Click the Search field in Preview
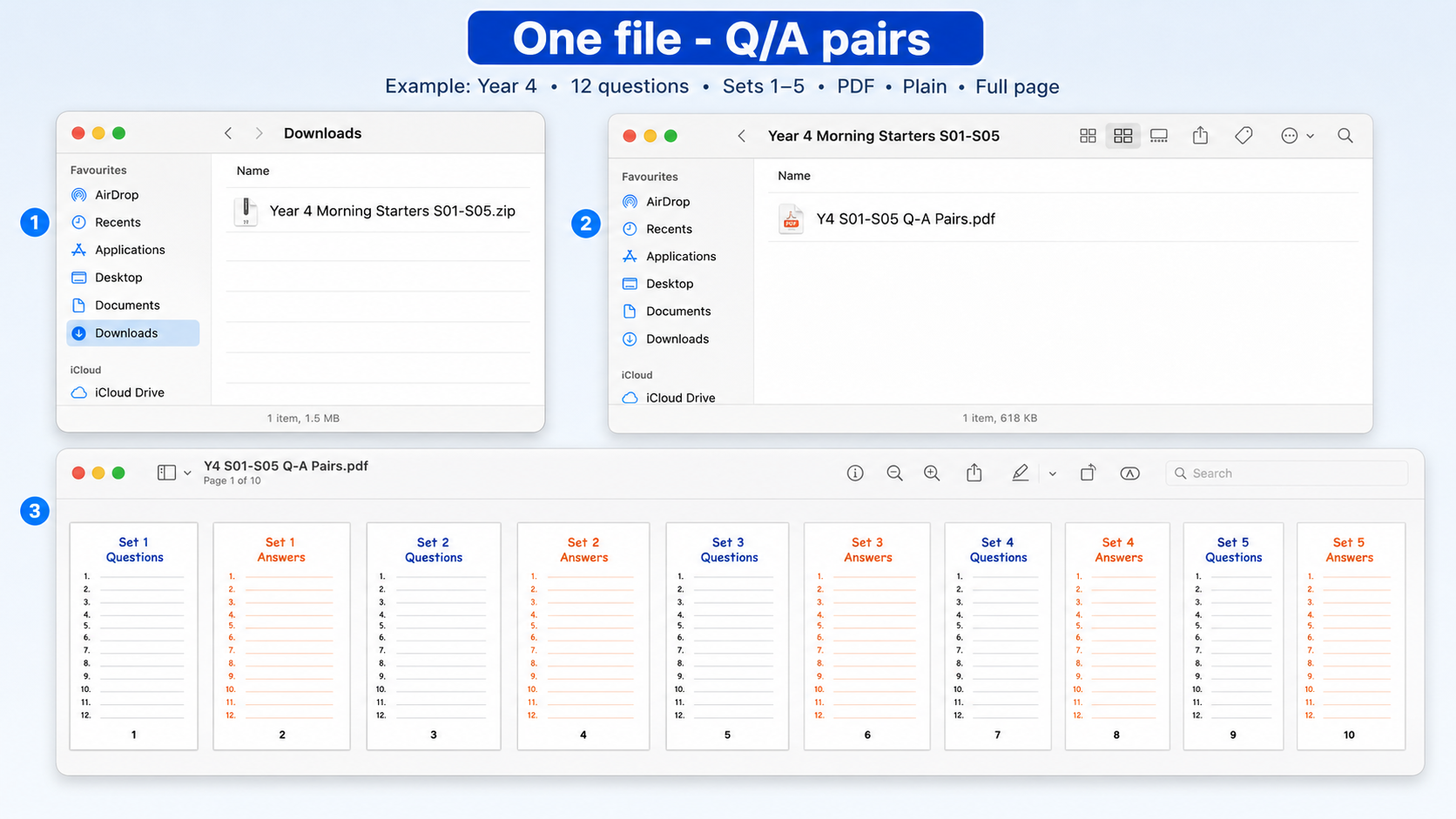The width and height of the screenshot is (1456, 819). 1287,473
